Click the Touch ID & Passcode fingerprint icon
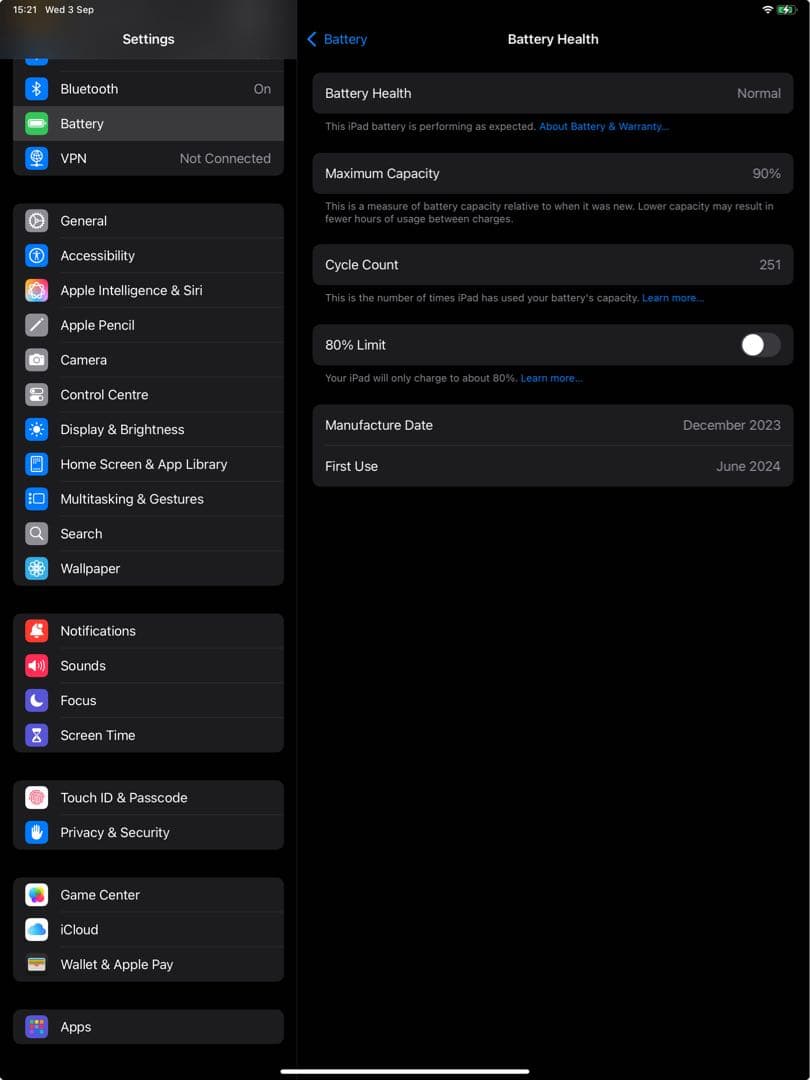 [x=37, y=797]
